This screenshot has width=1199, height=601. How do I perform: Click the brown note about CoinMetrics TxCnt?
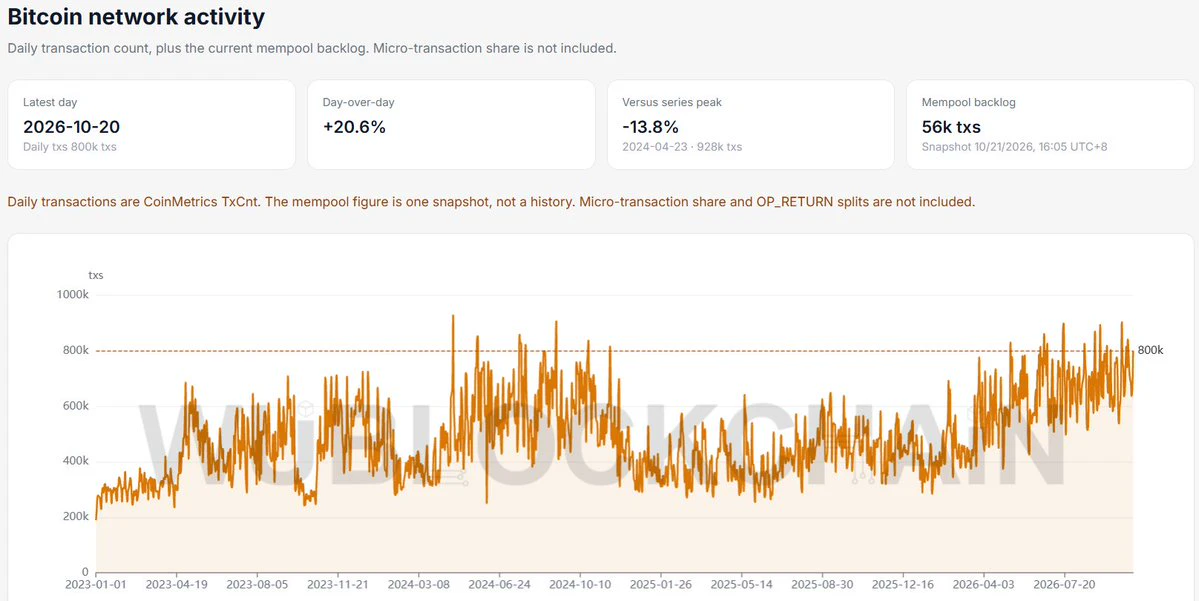pos(491,203)
